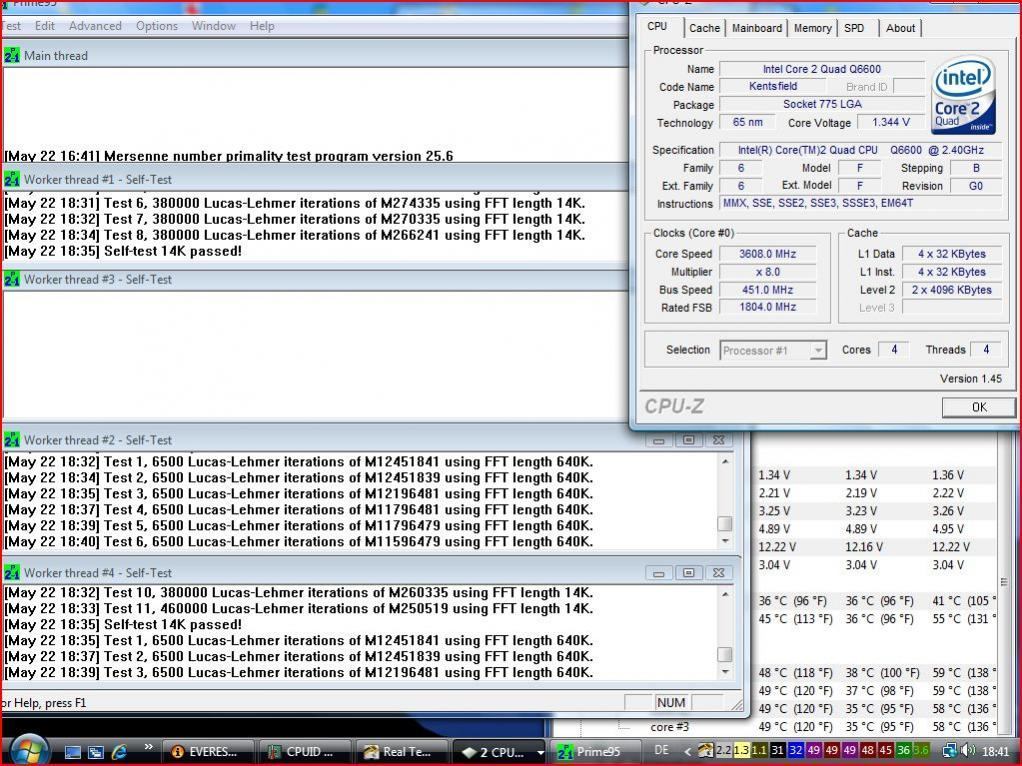This screenshot has width=1022, height=766.
Task: Click scroll up arrow in Worker thread #2
Action: pyautogui.click(x=725, y=462)
